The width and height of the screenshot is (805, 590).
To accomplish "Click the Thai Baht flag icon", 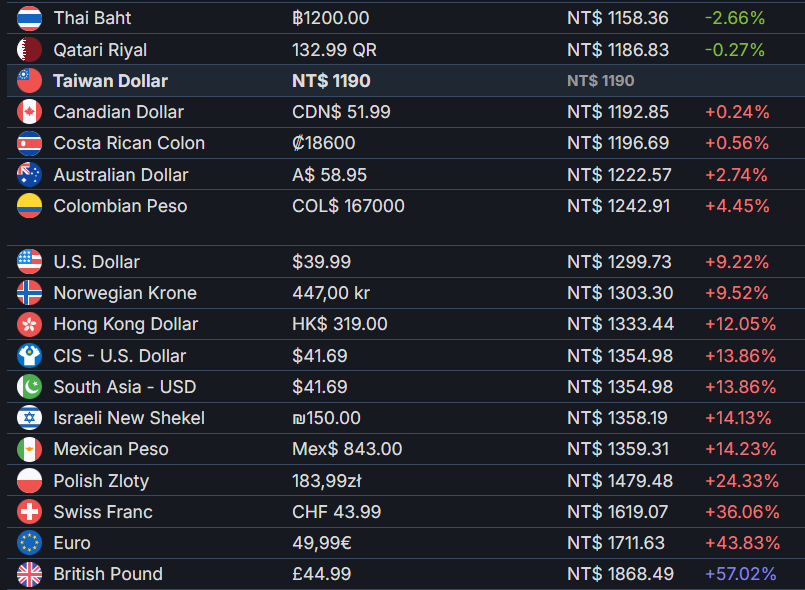I will 29,18.
